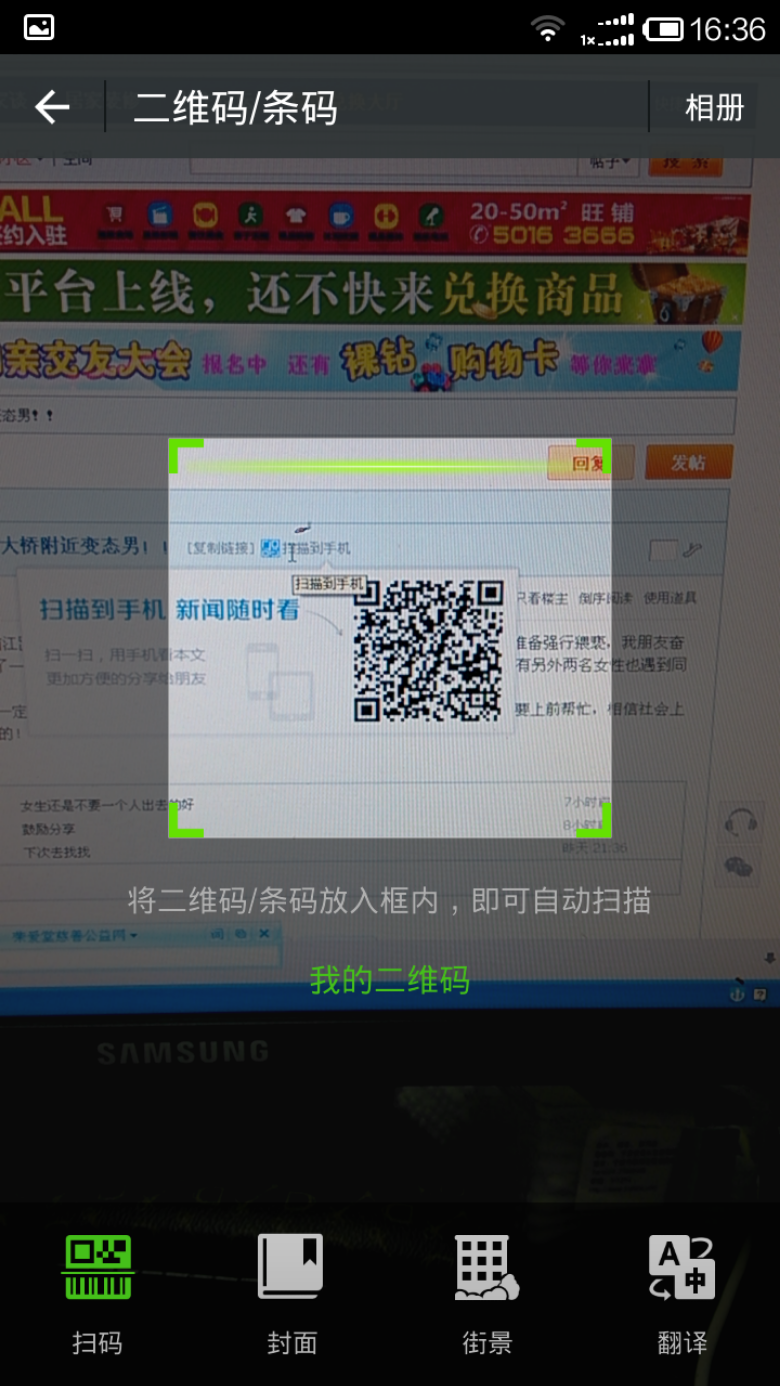Select the 扫码 scan code tab
Image resolution: width=780 pixels, height=1386 pixels.
97,1294
